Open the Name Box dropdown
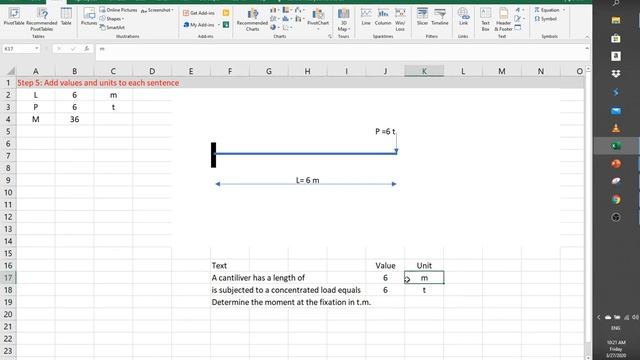The image size is (640, 360). tap(37, 49)
